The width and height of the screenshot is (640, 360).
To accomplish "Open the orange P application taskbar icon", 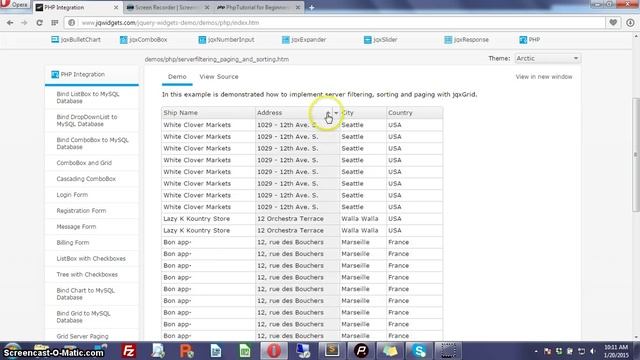I will click(x=187, y=351).
